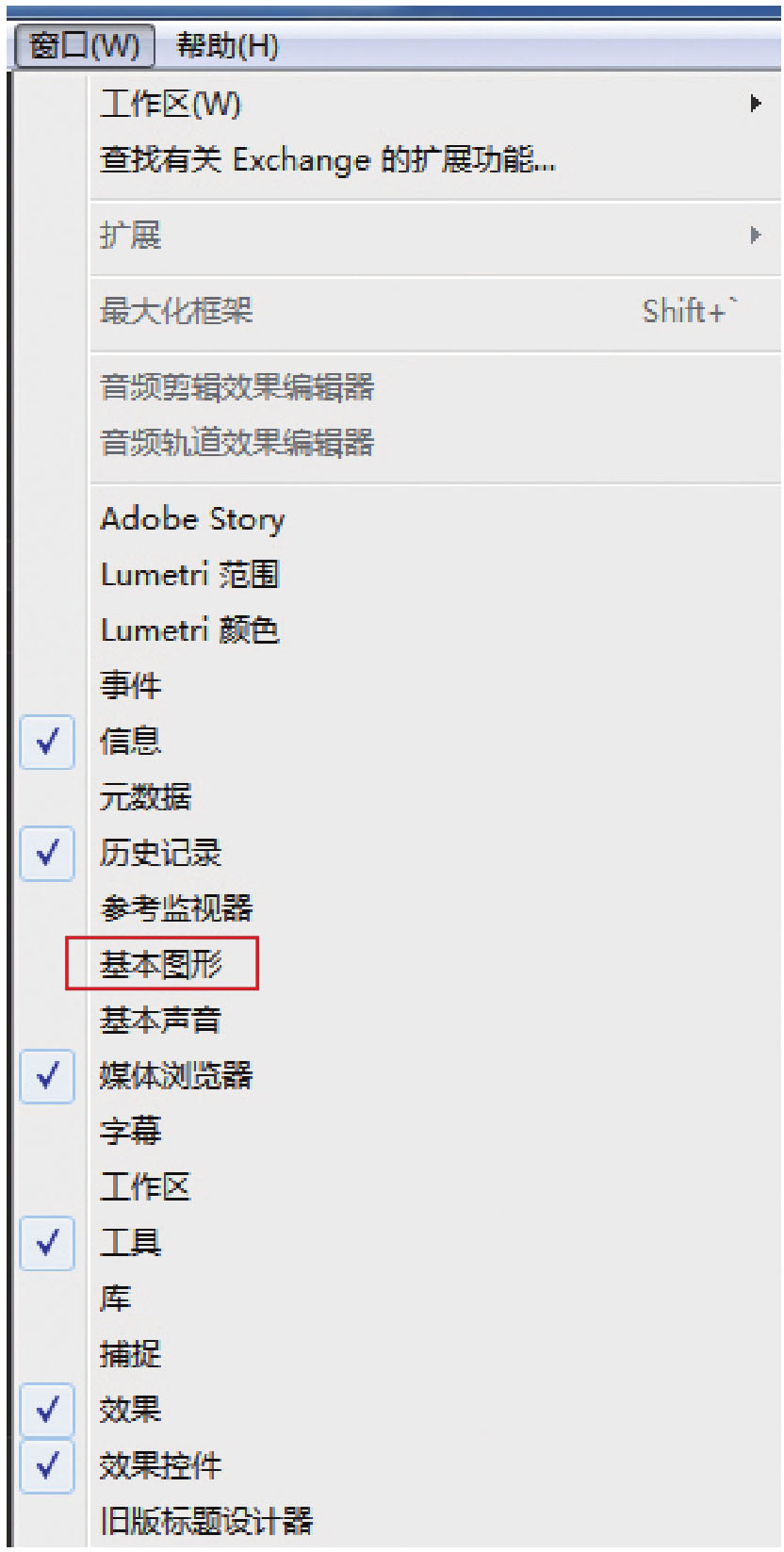Uncheck the 信息 panel checkmark
Screen dimensions: 784x1552
(x=47, y=742)
